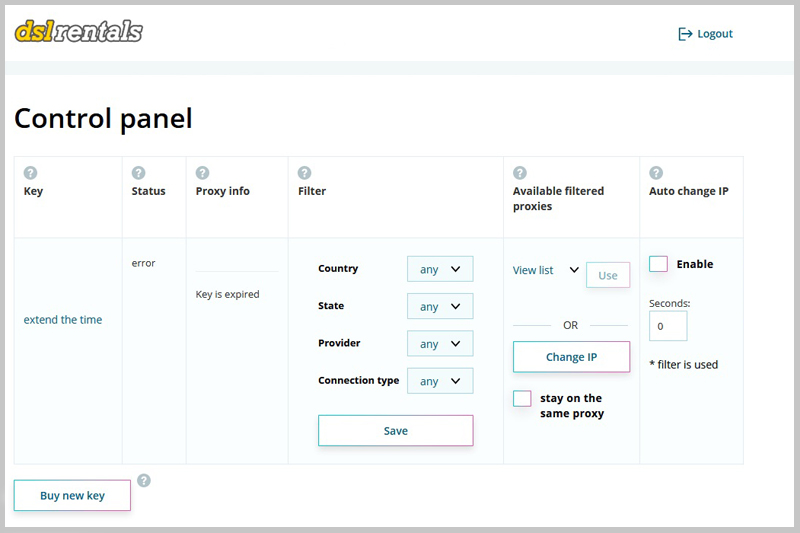Click help icon above Available filtered proxies
This screenshot has height=533, width=800.
pos(519,173)
